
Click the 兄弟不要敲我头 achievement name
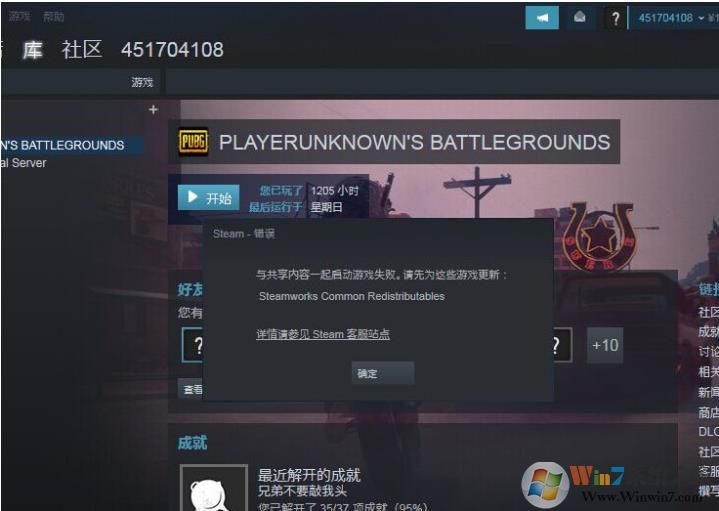(302, 491)
